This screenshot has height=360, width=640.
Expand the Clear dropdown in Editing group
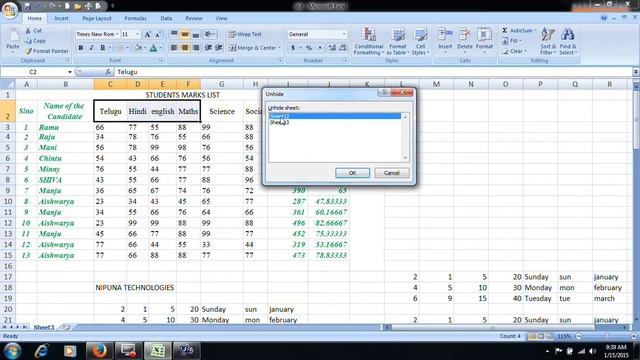point(525,51)
